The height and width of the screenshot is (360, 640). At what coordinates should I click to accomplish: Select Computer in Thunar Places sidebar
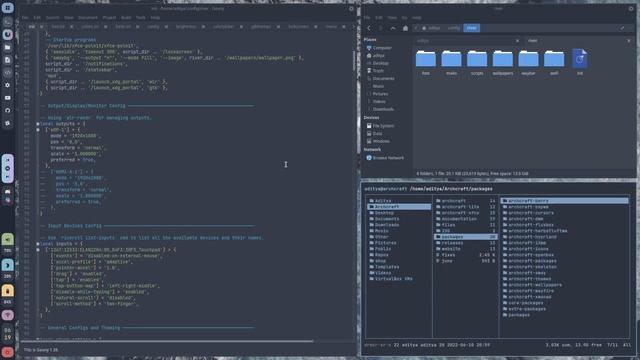click(379, 48)
